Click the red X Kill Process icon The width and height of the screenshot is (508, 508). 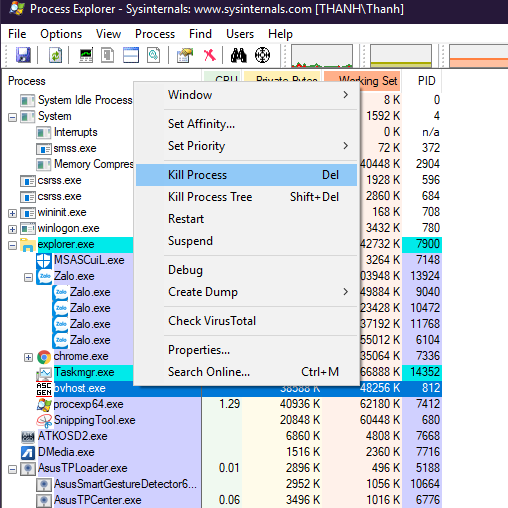[x=210, y=55]
